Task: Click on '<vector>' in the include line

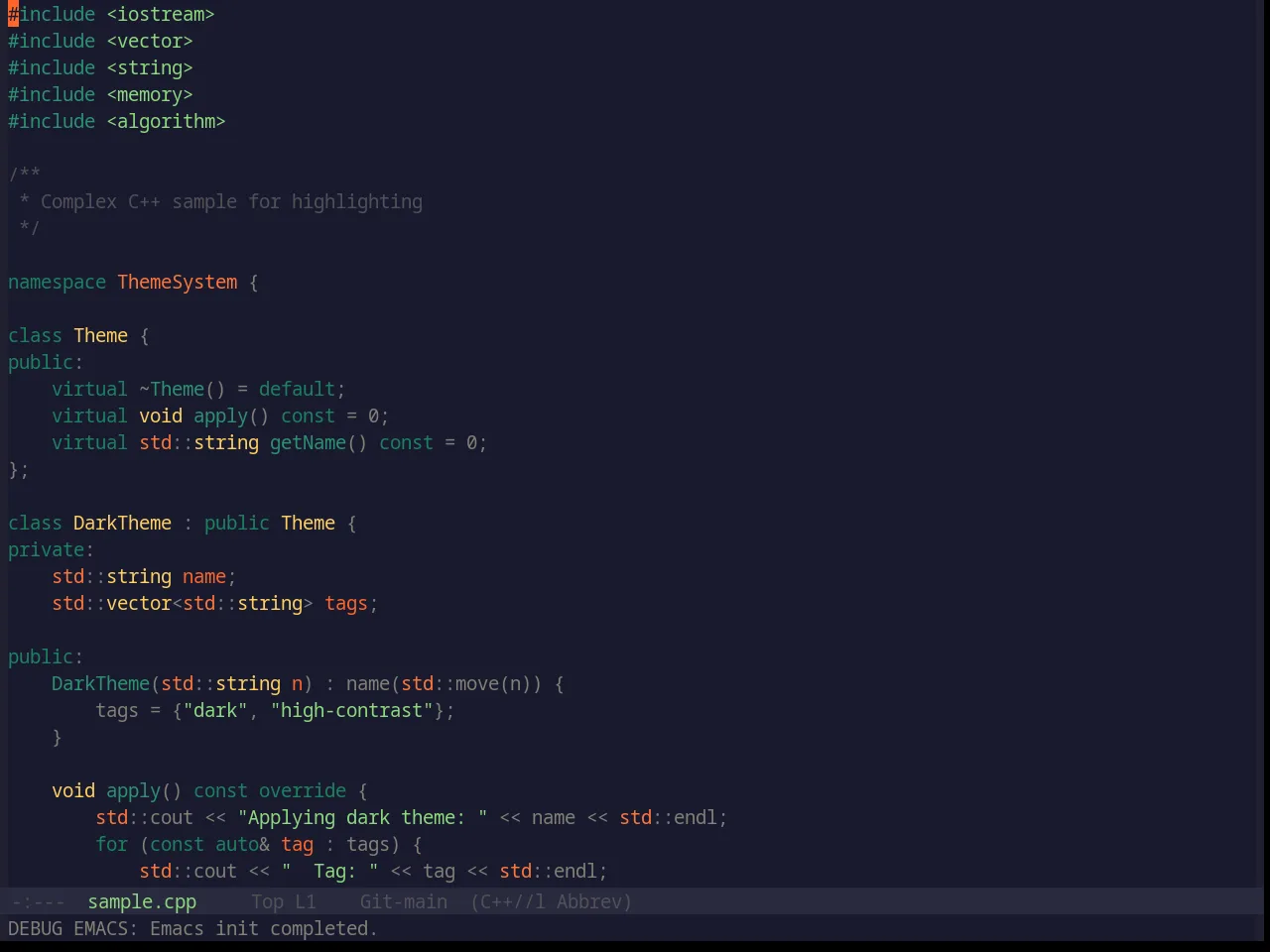Action: [x=150, y=41]
